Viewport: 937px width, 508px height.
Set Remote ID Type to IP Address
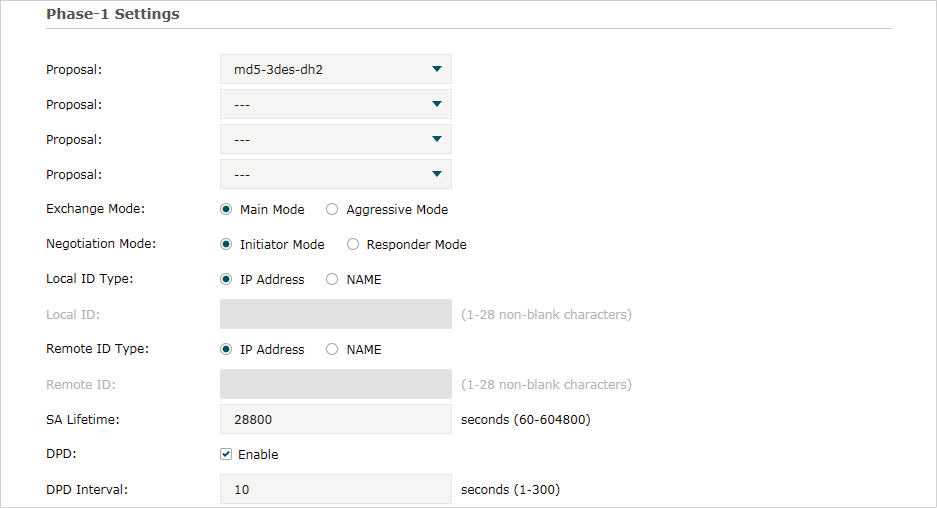point(226,349)
